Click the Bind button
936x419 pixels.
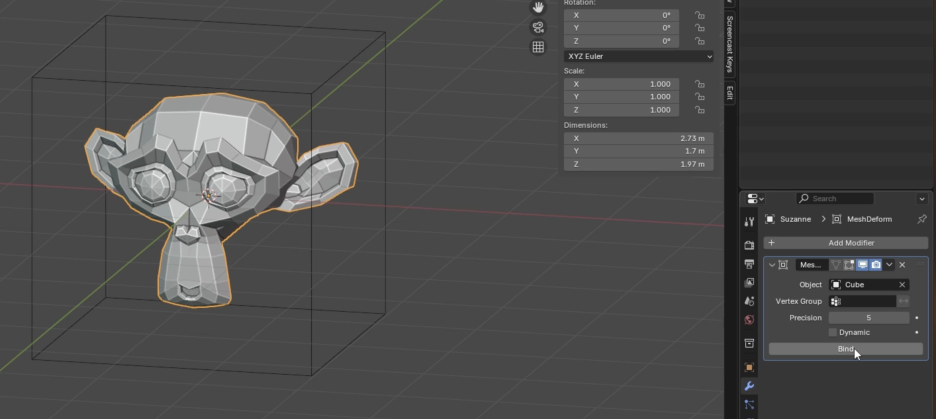pos(845,349)
